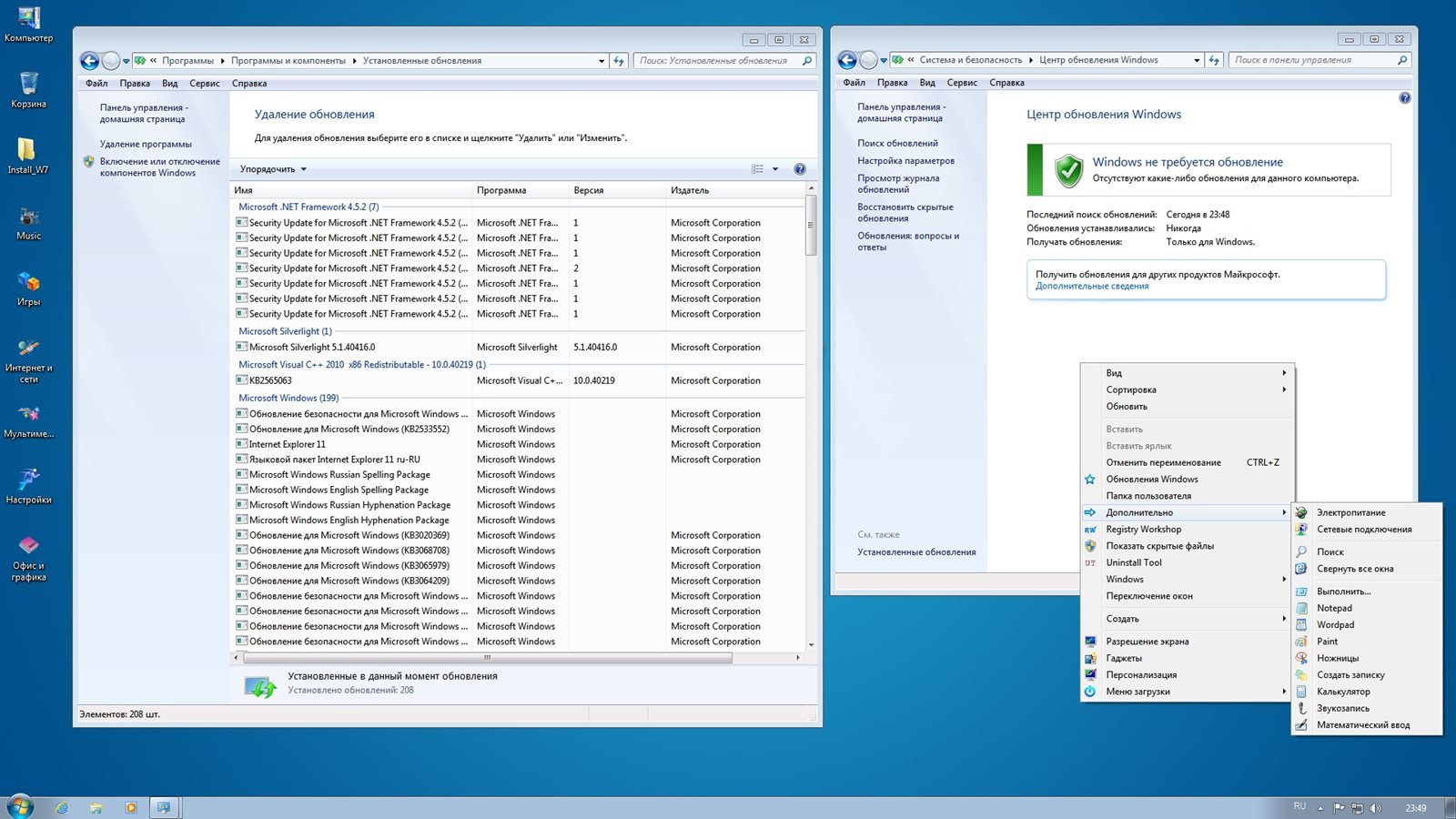The width and height of the screenshot is (1456, 819).
Task: Open the Корзина recycle bin icon
Action: point(28,89)
